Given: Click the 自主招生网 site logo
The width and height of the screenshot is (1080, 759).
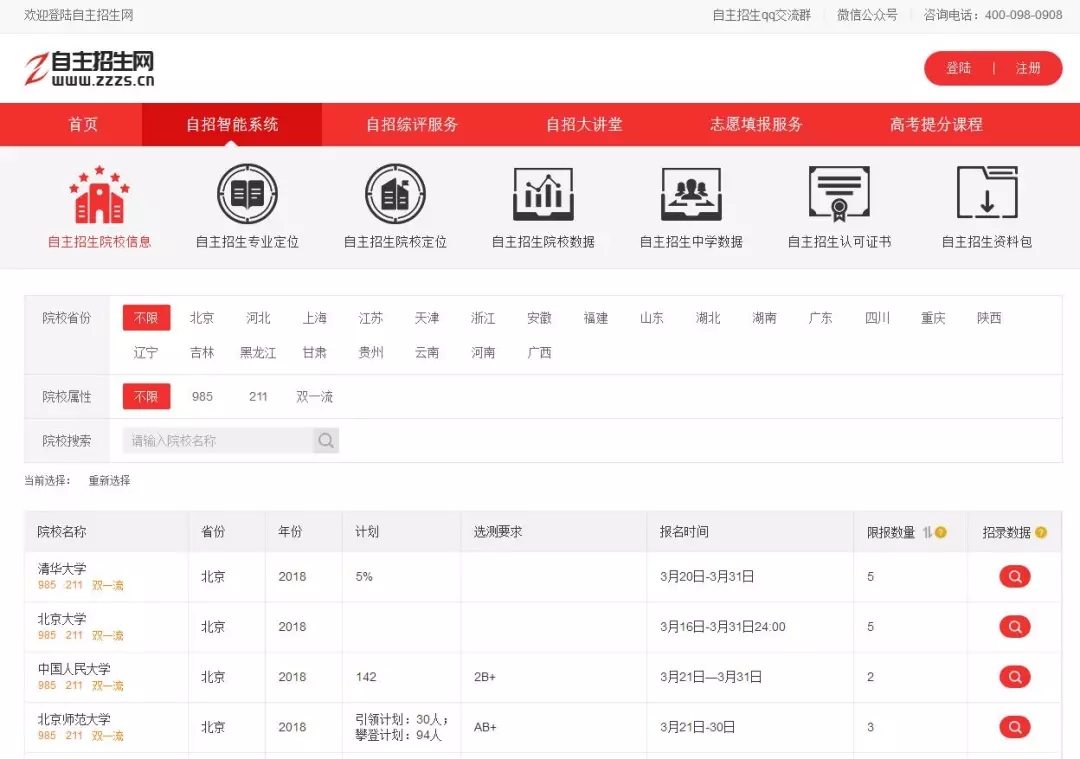Looking at the screenshot, I should (90, 68).
